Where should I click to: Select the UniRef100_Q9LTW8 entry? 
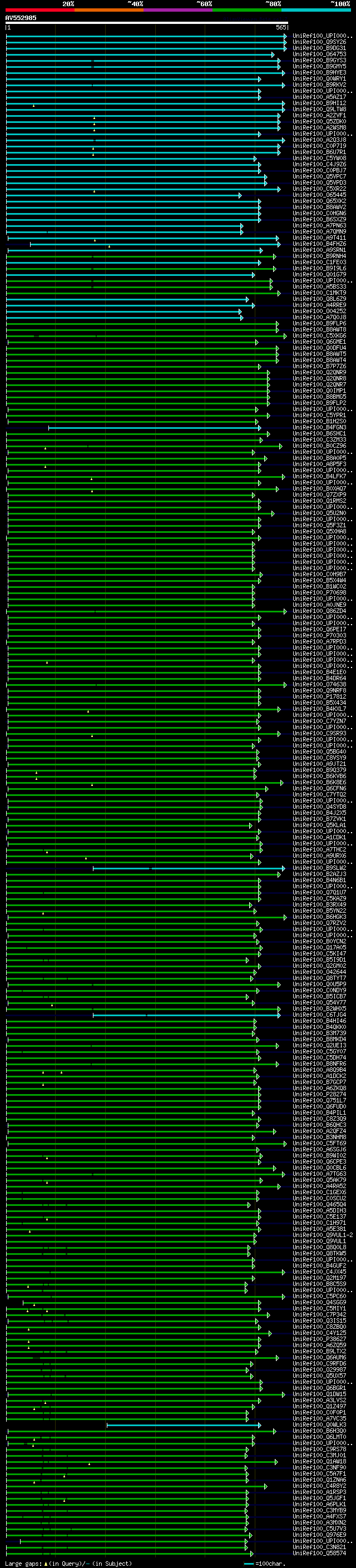[319, 109]
